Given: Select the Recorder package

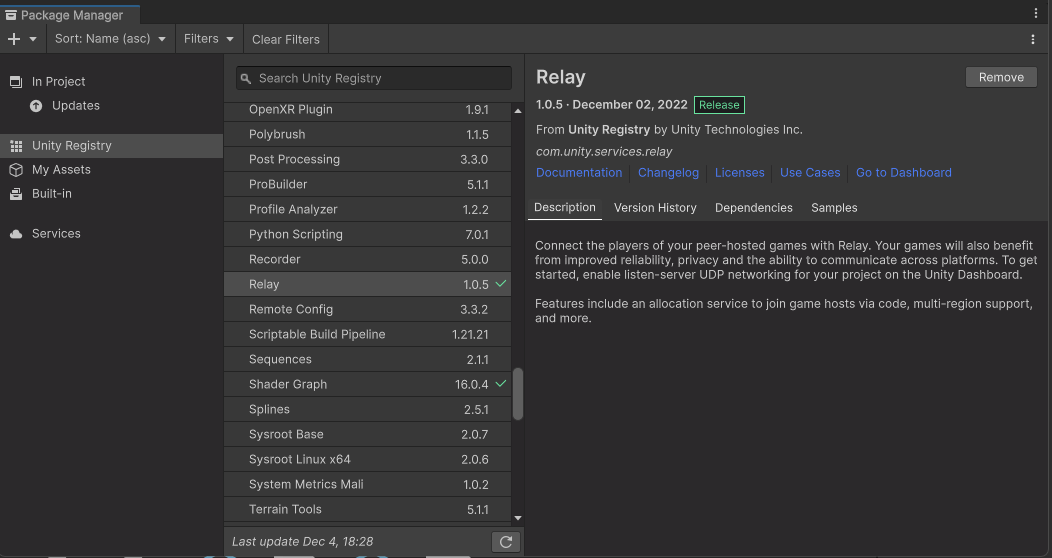Looking at the screenshot, I should coord(368,259).
